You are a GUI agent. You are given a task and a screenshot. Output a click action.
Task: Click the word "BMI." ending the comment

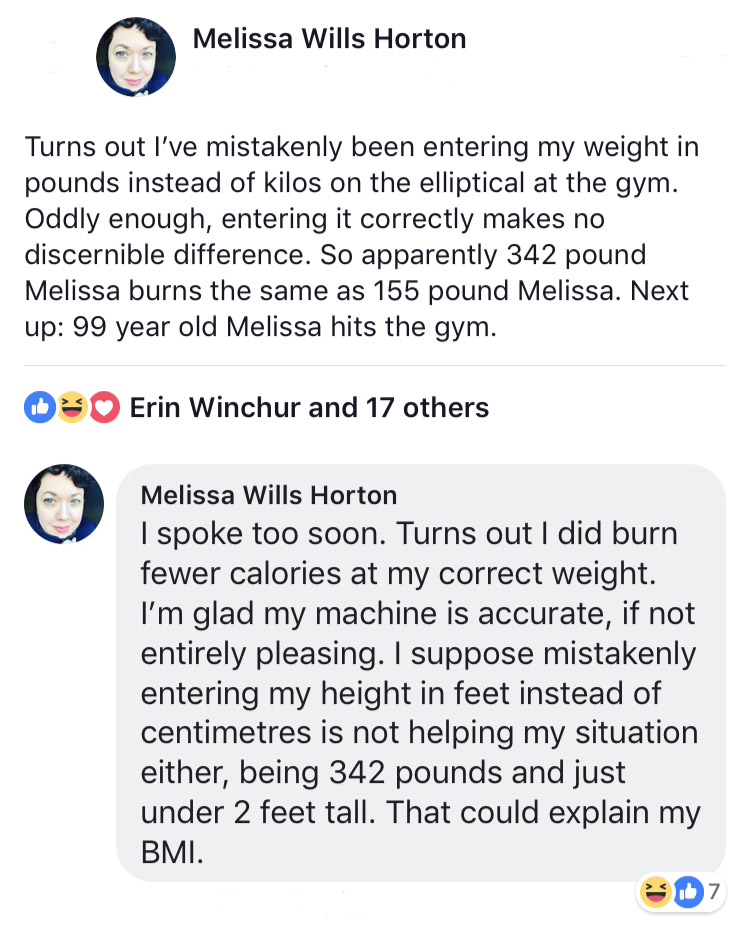172,852
